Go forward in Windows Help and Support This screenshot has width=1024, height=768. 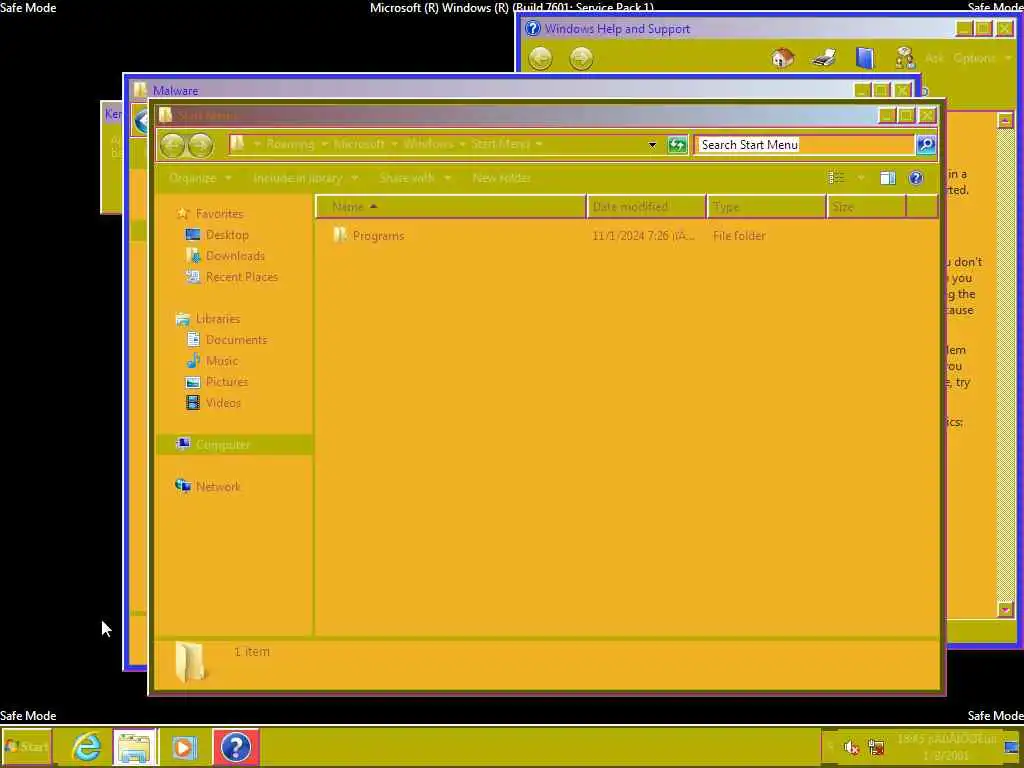tap(581, 59)
